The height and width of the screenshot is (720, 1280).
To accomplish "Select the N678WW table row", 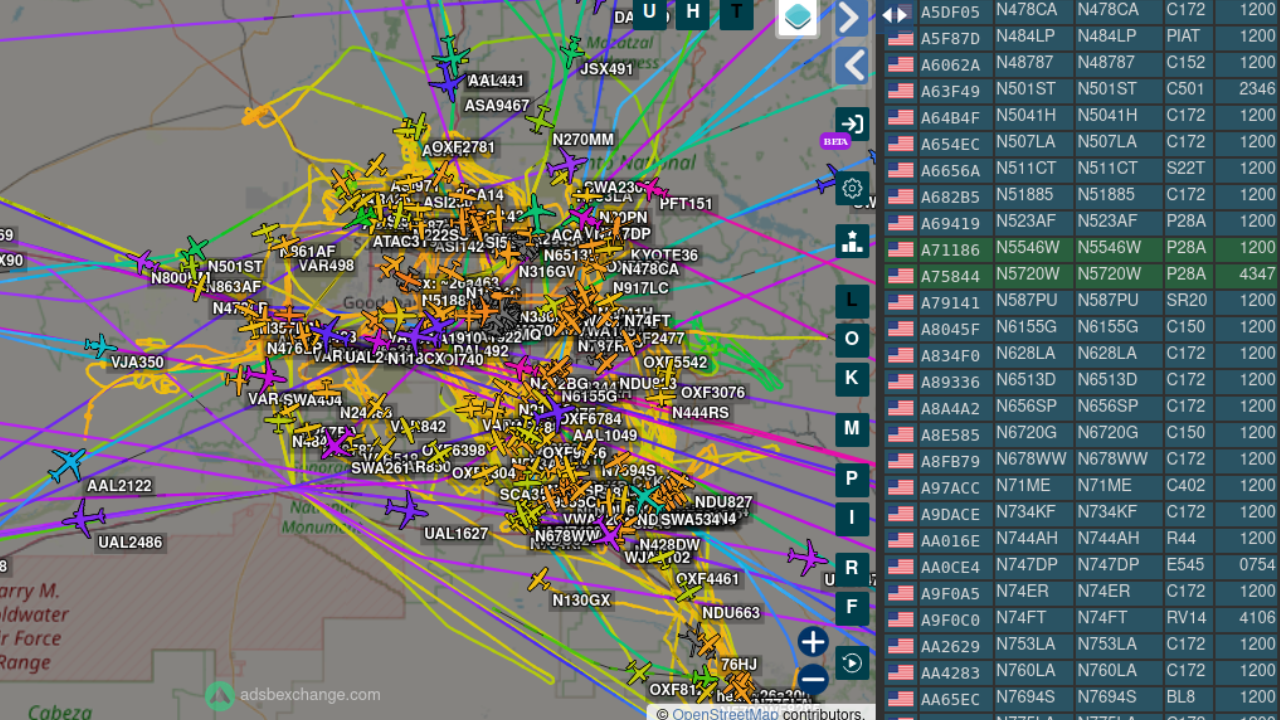I will coord(1082,460).
